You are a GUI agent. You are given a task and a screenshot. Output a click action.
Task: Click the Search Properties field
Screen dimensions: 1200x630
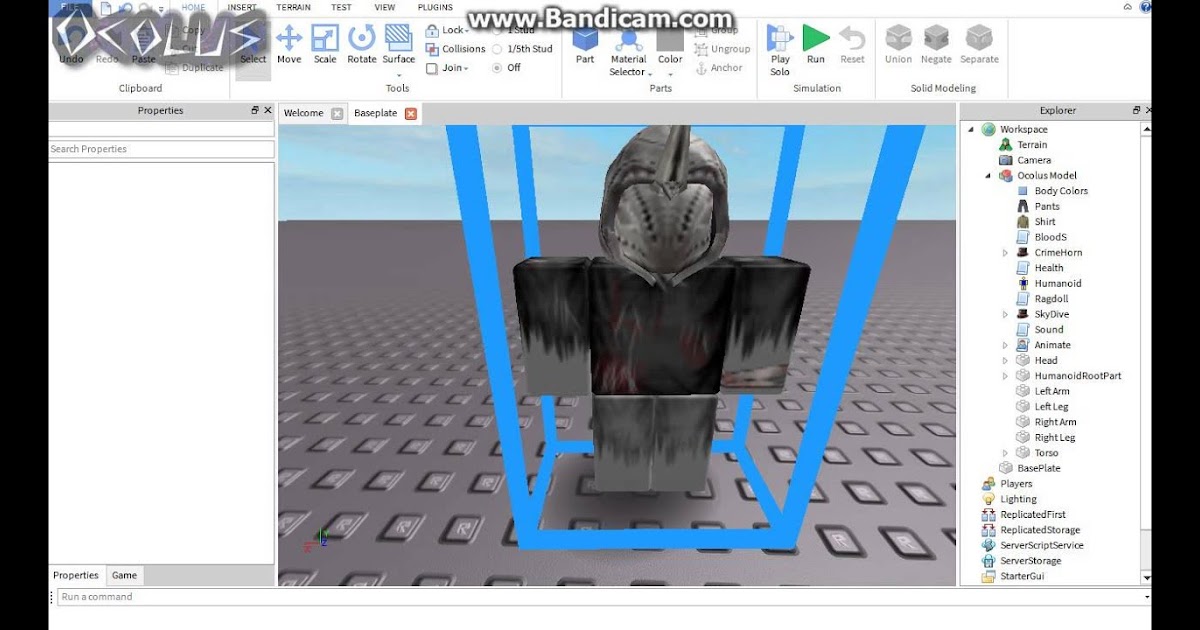[x=161, y=149]
